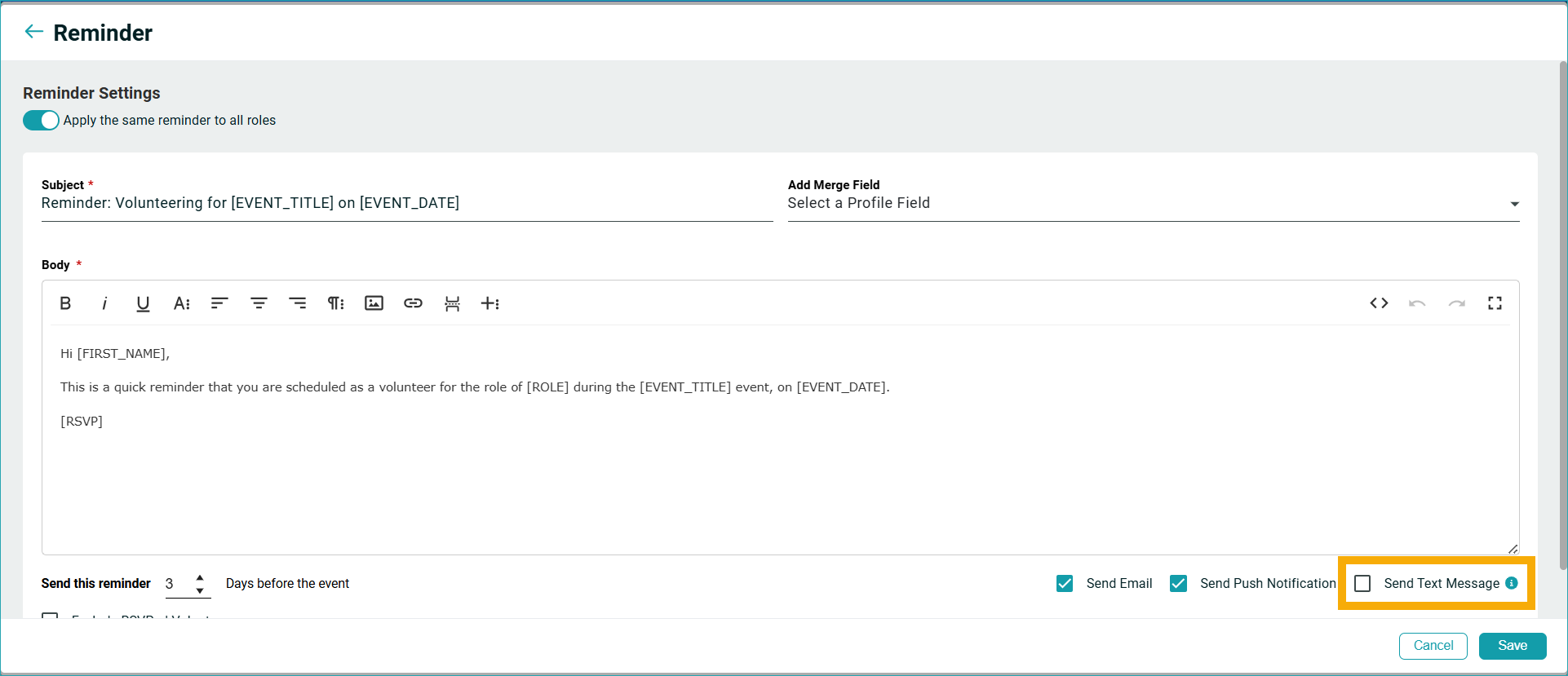This screenshot has width=1568, height=676.
Task: Apply underline formatting
Action: click(x=143, y=303)
